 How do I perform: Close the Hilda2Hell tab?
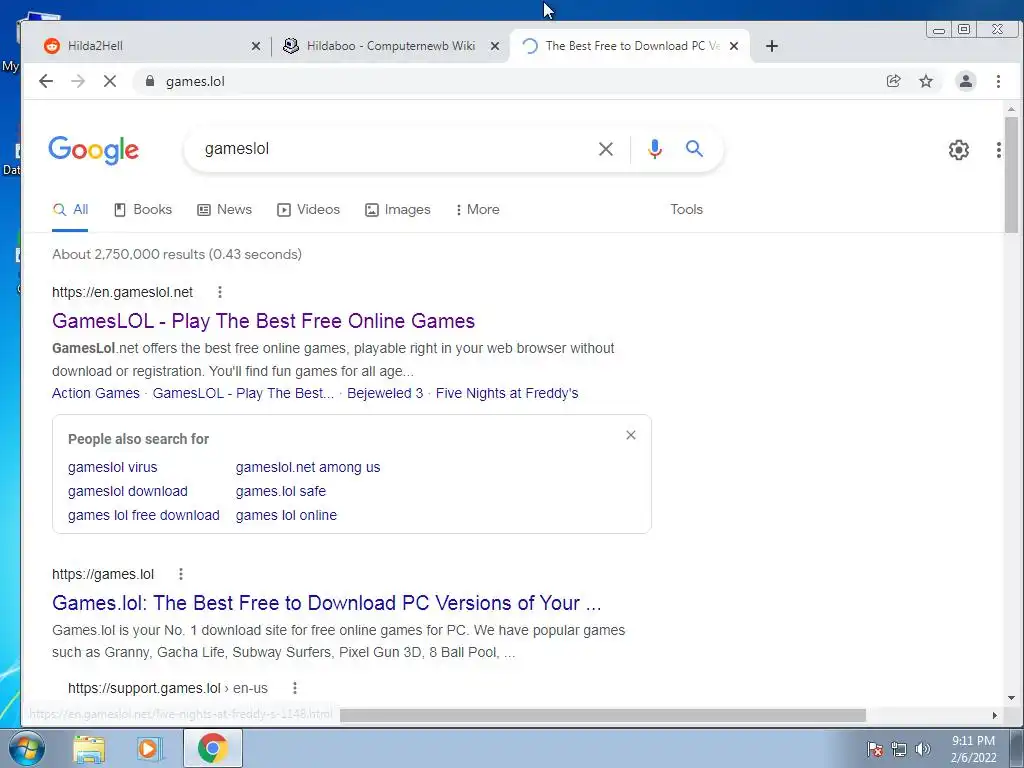tap(256, 46)
